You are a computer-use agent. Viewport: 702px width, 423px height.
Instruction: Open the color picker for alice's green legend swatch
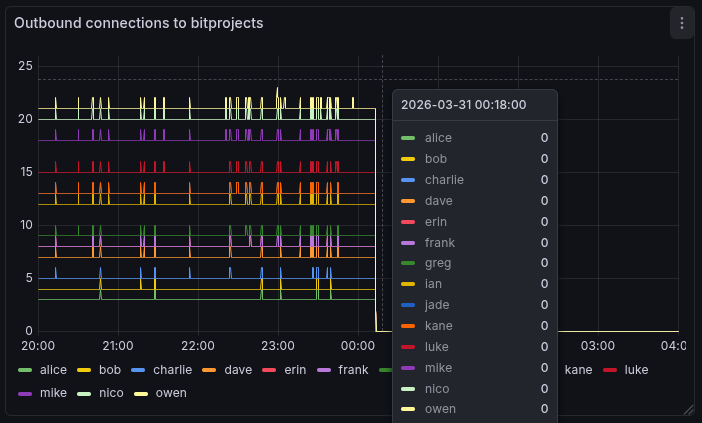pos(26,370)
